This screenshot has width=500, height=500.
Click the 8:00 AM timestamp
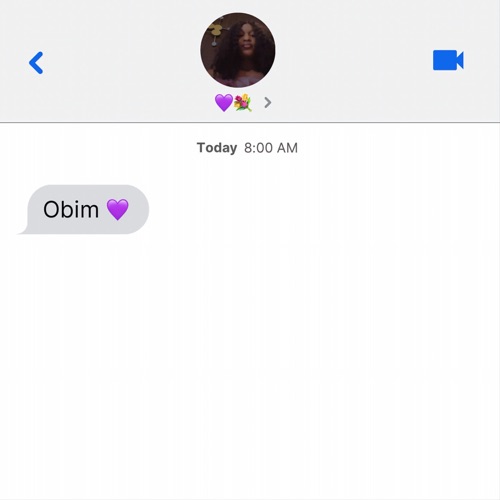point(271,148)
